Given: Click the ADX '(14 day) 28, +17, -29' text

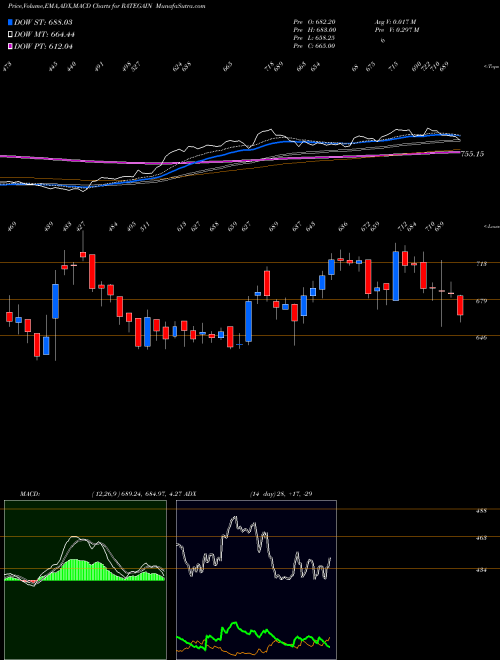Looking at the screenshot, I should point(281,493).
